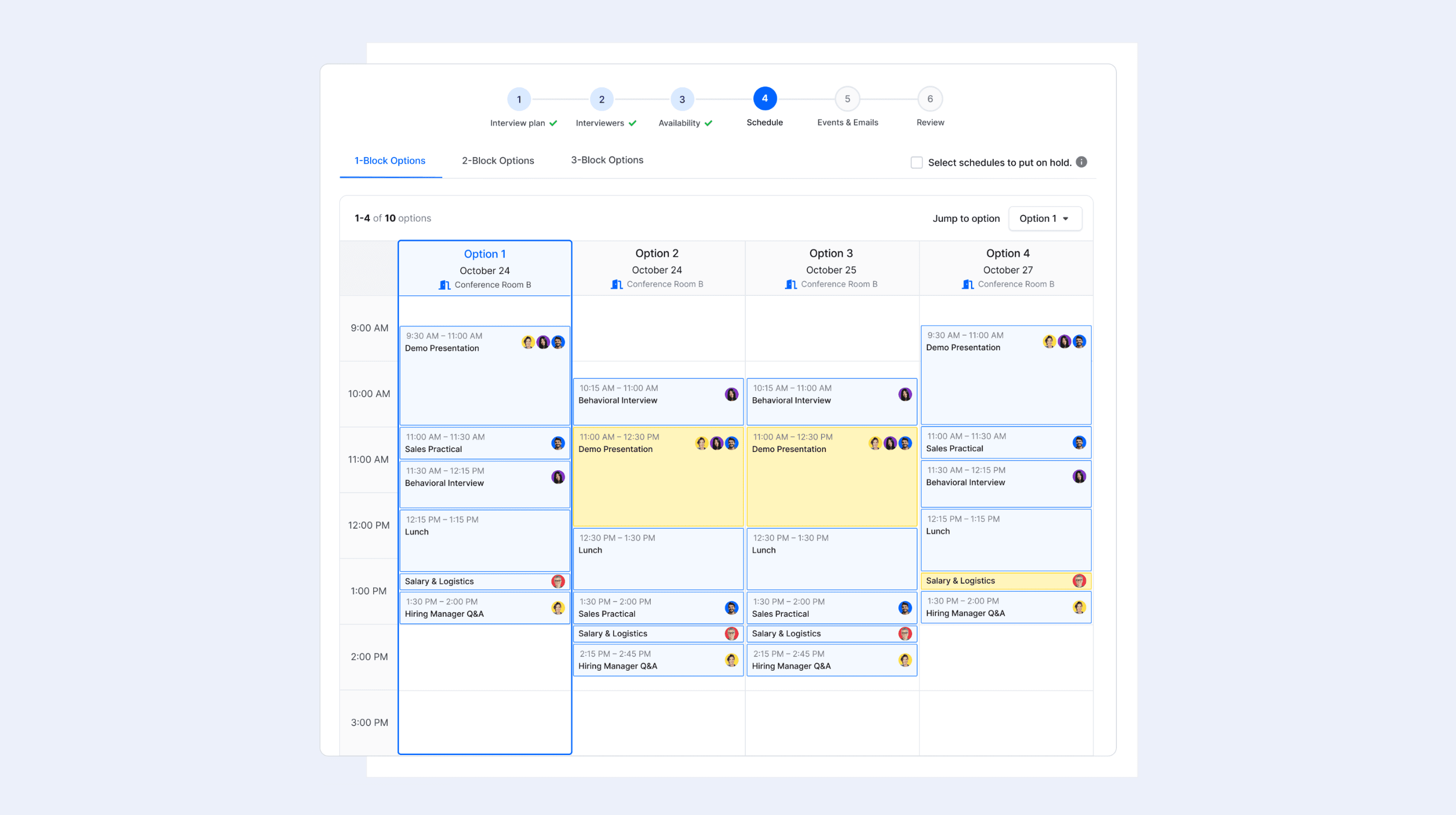Switch to the 2-Block Options tab

(497, 161)
